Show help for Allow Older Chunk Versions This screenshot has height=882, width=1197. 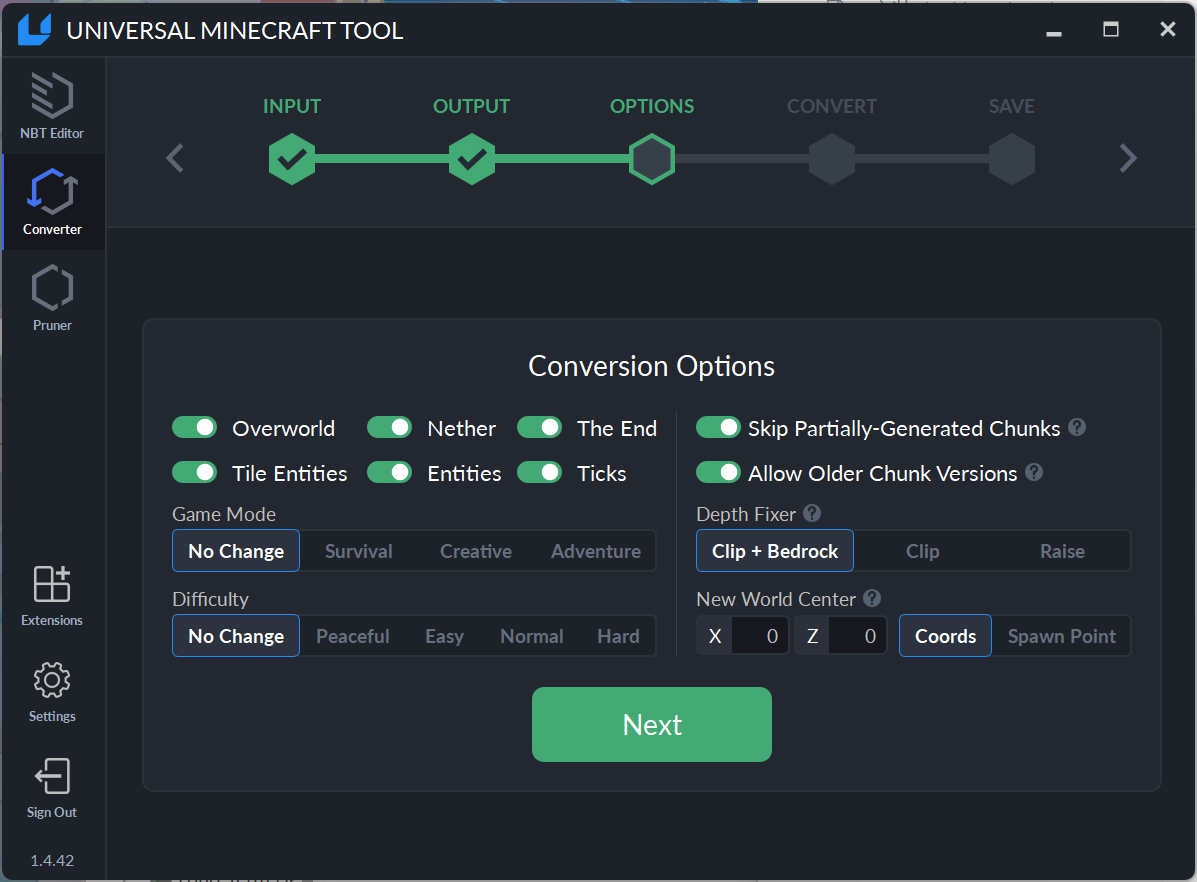pyautogui.click(x=1034, y=473)
